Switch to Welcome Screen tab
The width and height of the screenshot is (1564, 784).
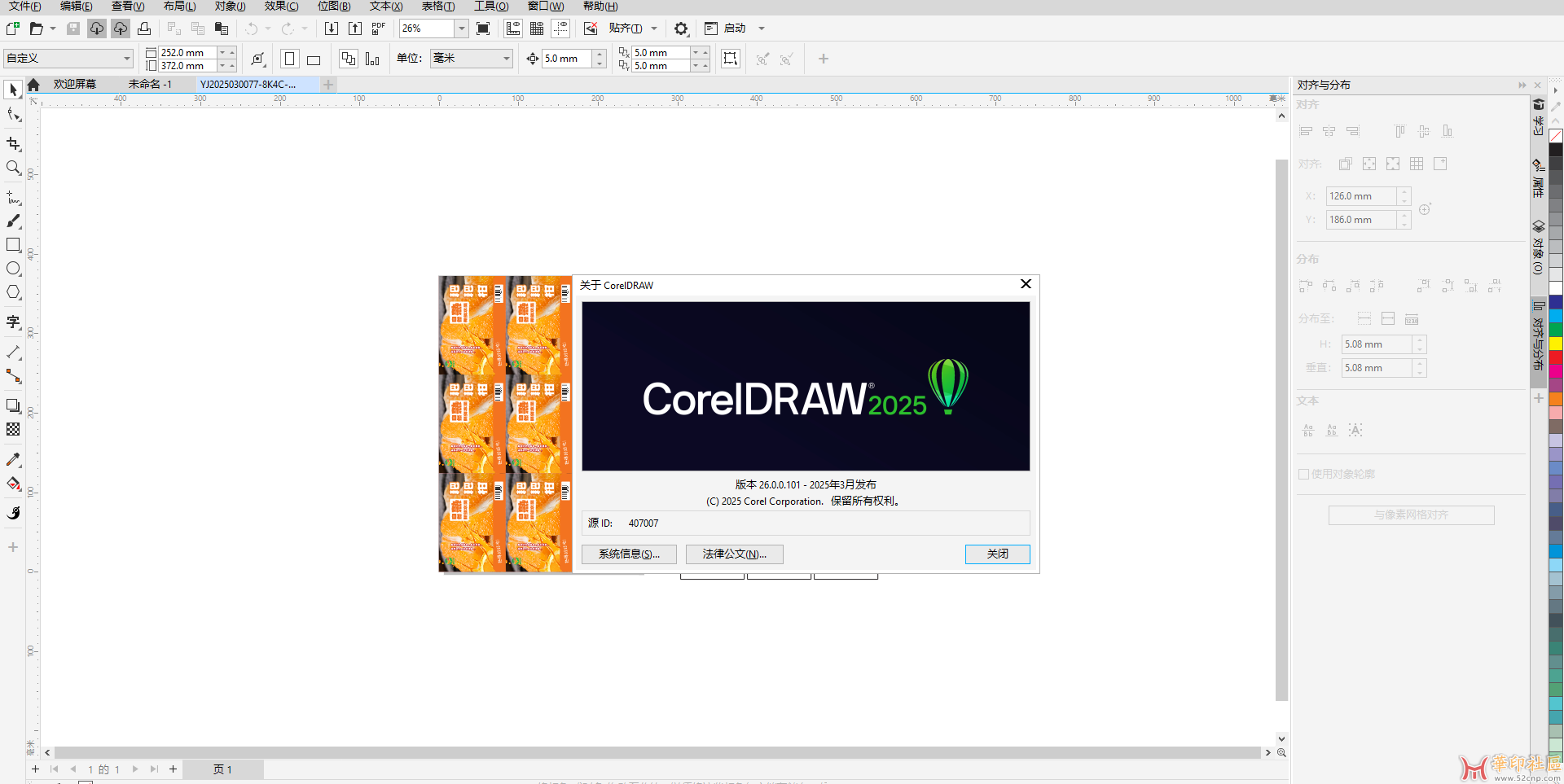tap(75, 85)
